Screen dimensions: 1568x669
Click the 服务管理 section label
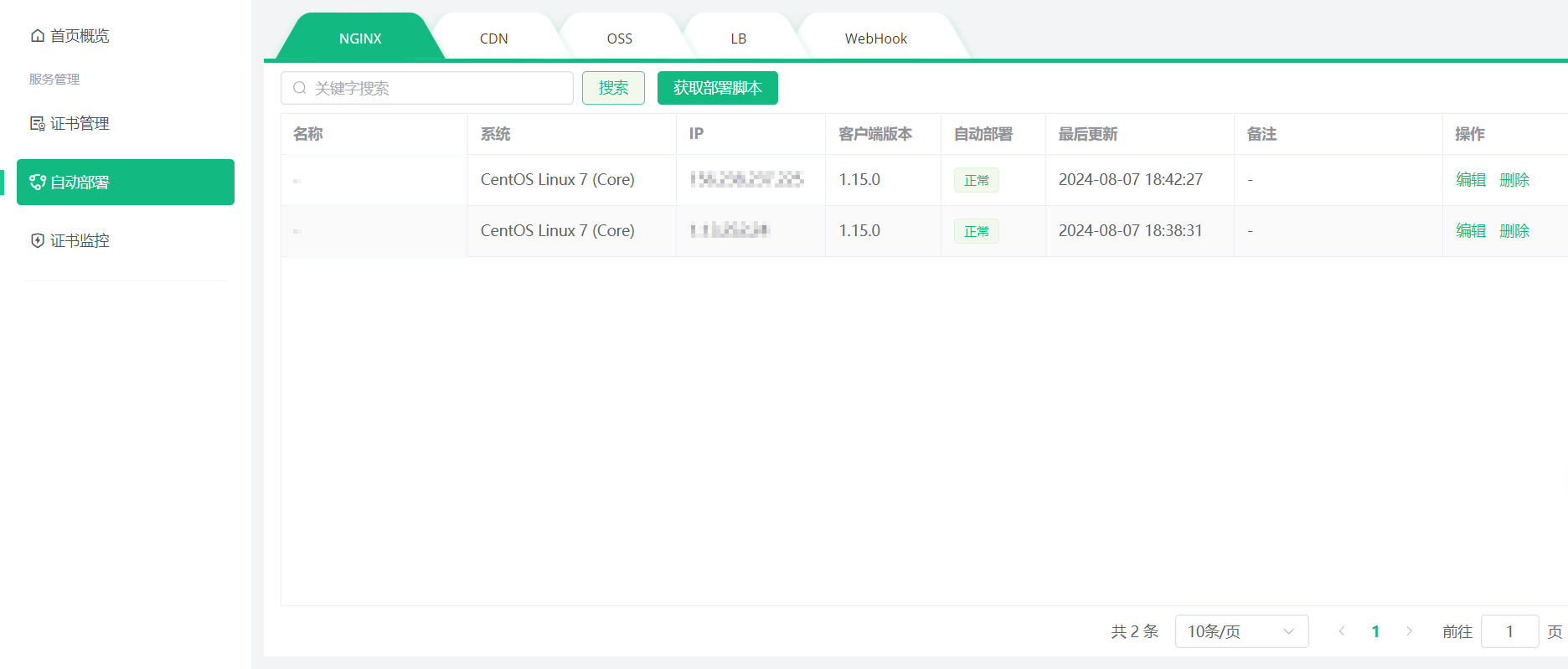pyautogui.click(x=54, y=79)
